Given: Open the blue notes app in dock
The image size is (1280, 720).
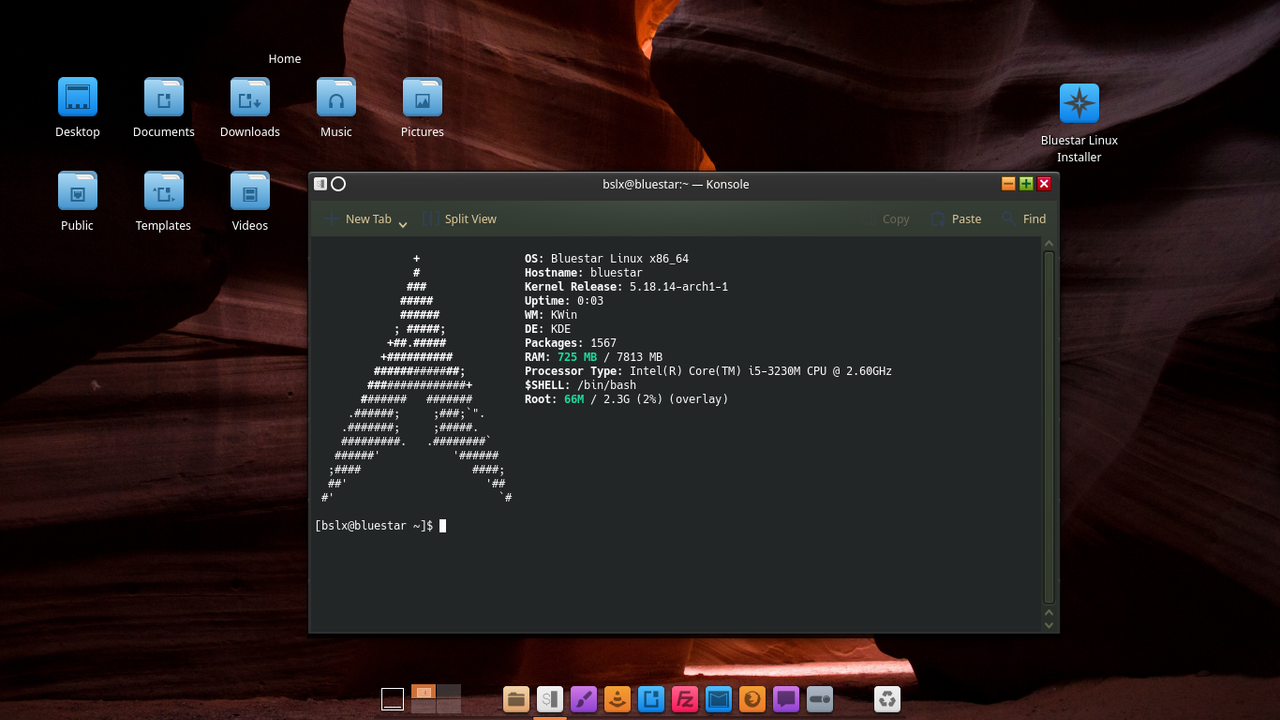Looking at the screenshot, I should (x=651, y=699).
